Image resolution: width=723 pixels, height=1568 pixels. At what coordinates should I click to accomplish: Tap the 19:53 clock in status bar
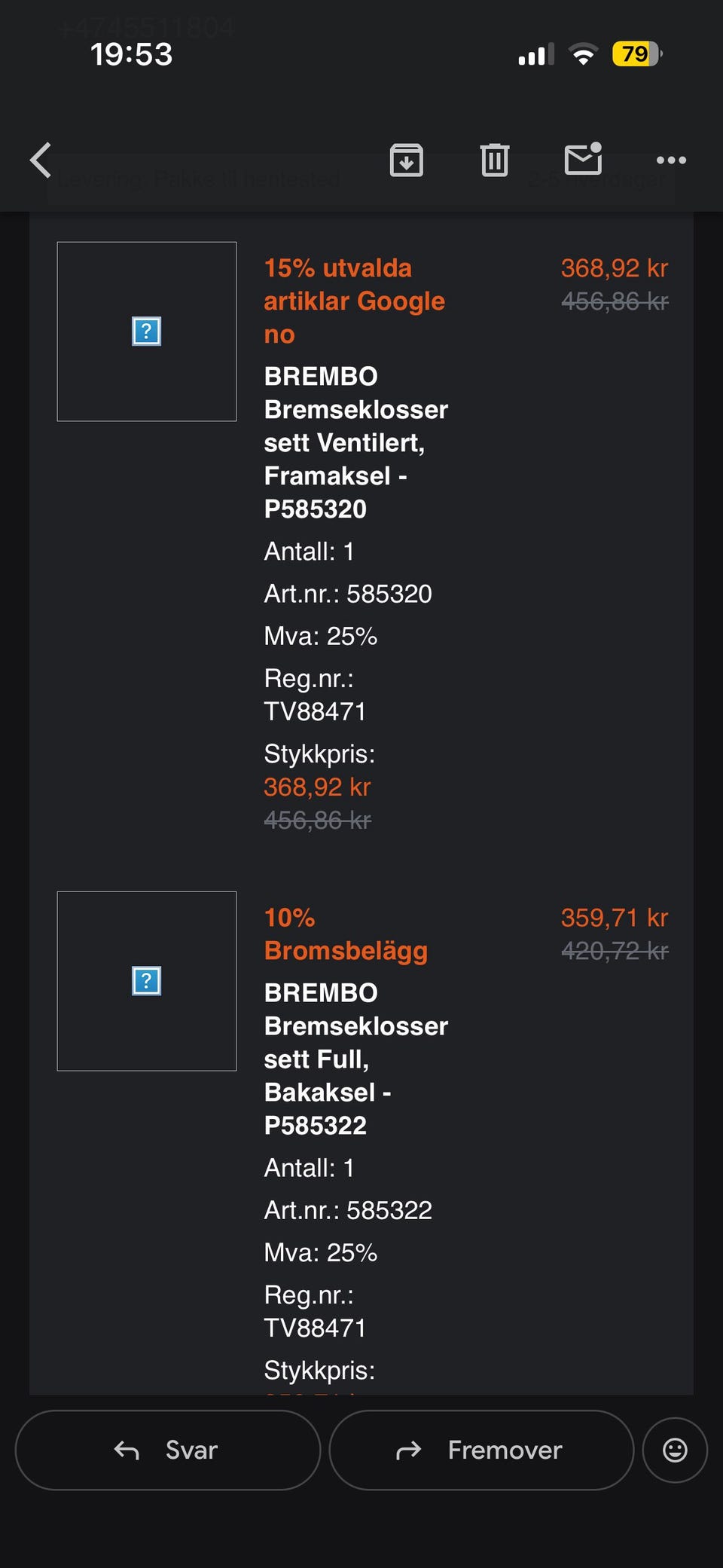pyautogui.click(x=131, y=54)
